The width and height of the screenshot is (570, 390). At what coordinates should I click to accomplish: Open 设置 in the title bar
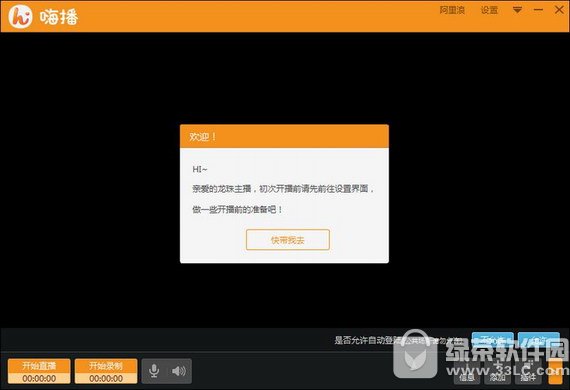click(489, 10)
